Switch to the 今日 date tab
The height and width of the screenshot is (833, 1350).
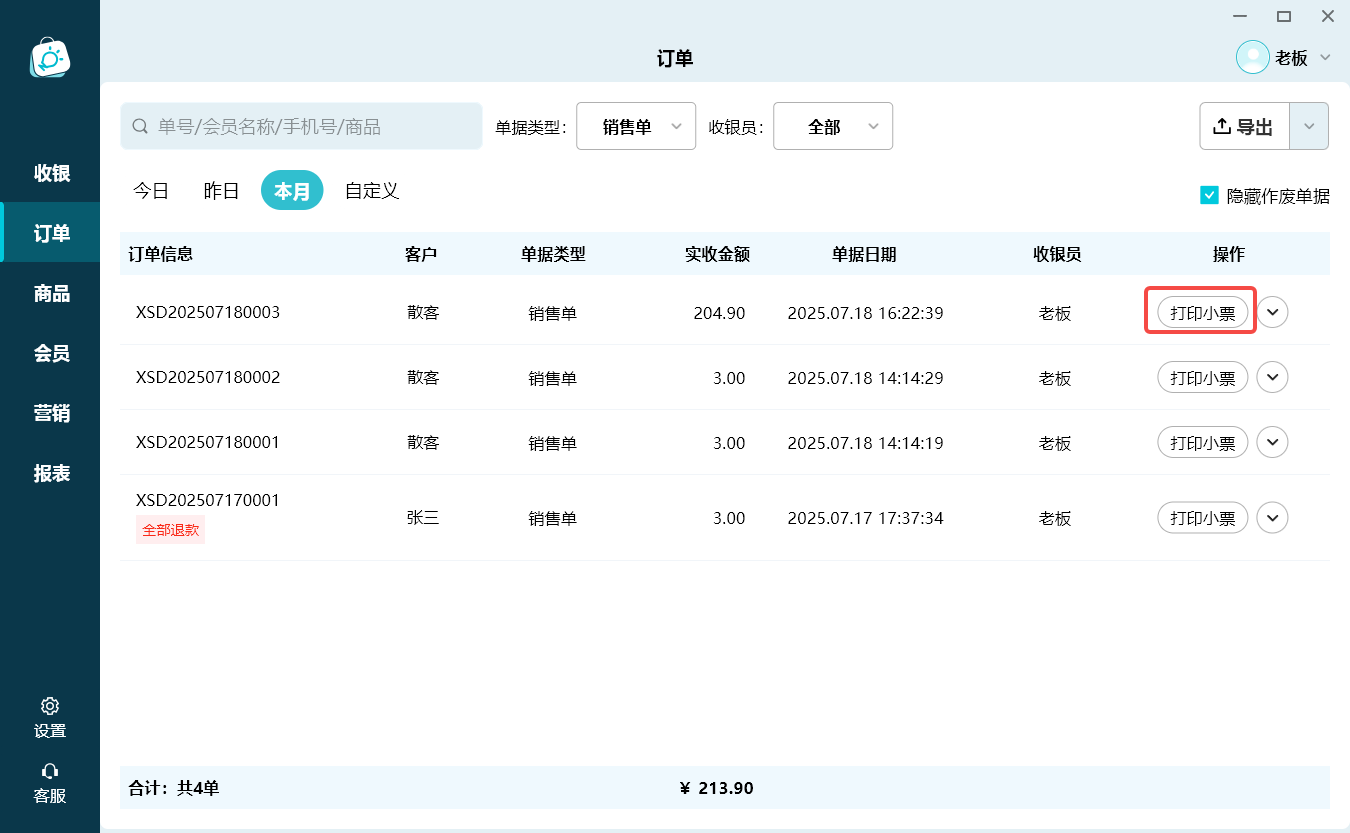click(x=151, y=191)
